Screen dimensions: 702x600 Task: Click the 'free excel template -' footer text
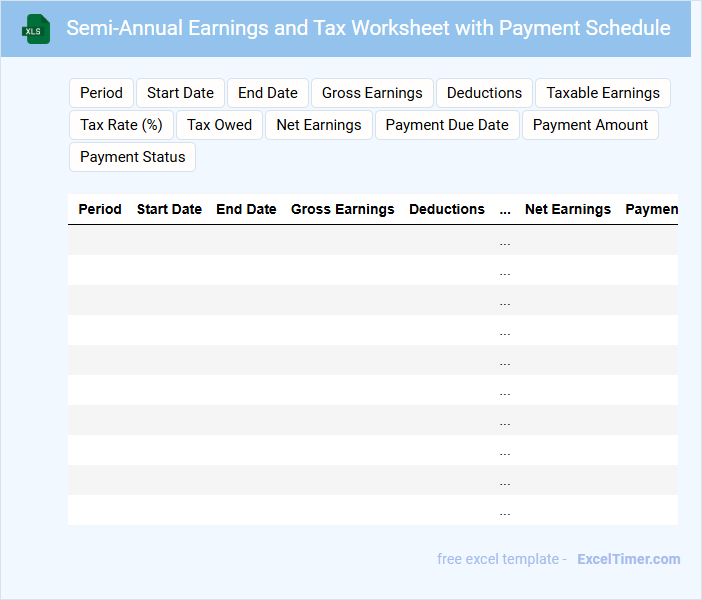click(502, 559)
